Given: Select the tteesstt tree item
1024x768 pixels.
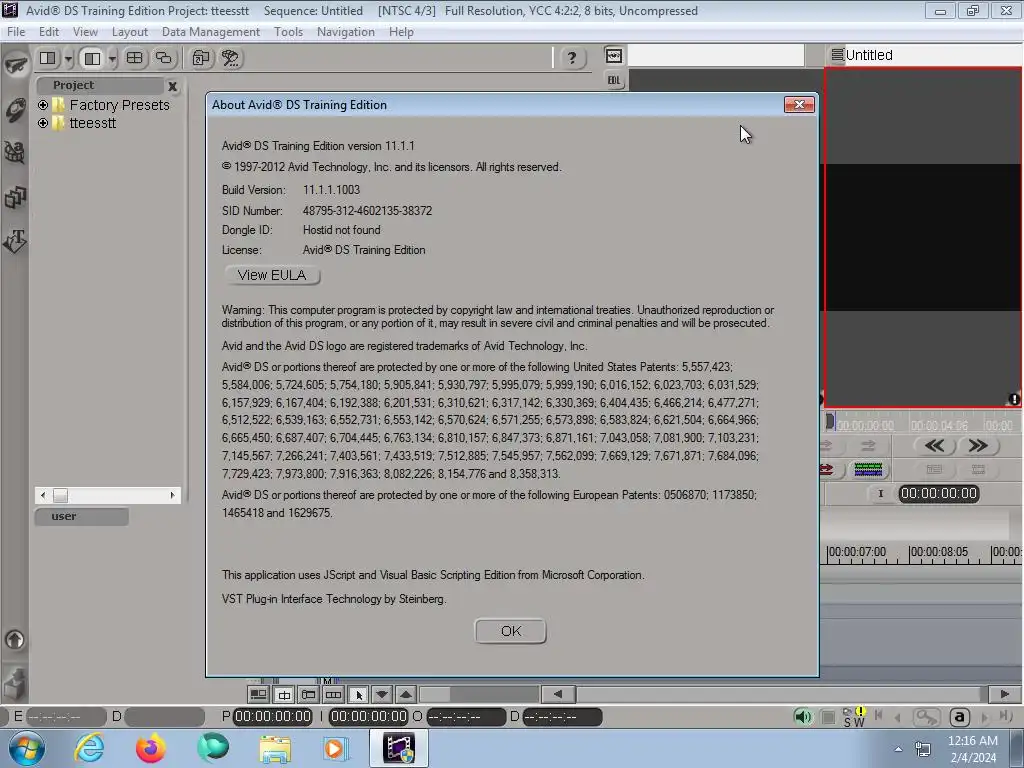Looking at the screenshot, I should [93, 123].
